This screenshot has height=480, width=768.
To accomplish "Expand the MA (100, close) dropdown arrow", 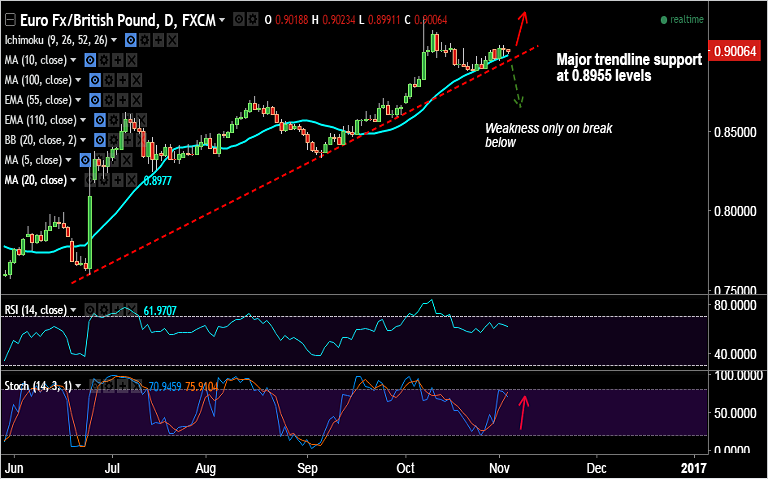I will [78, 80].
